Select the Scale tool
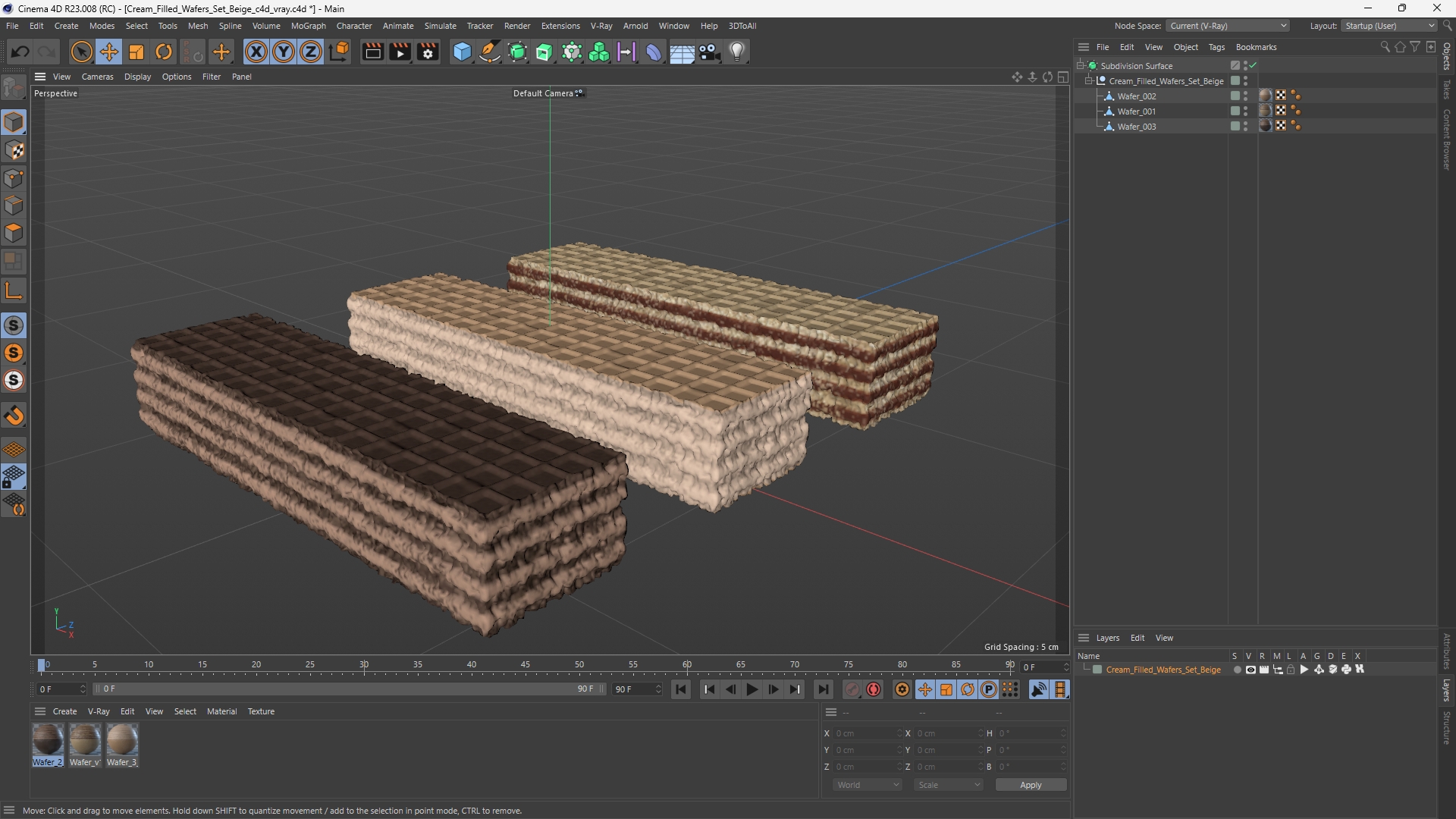The height and width of the screenshot is (819, 1456). coord(136,52)
